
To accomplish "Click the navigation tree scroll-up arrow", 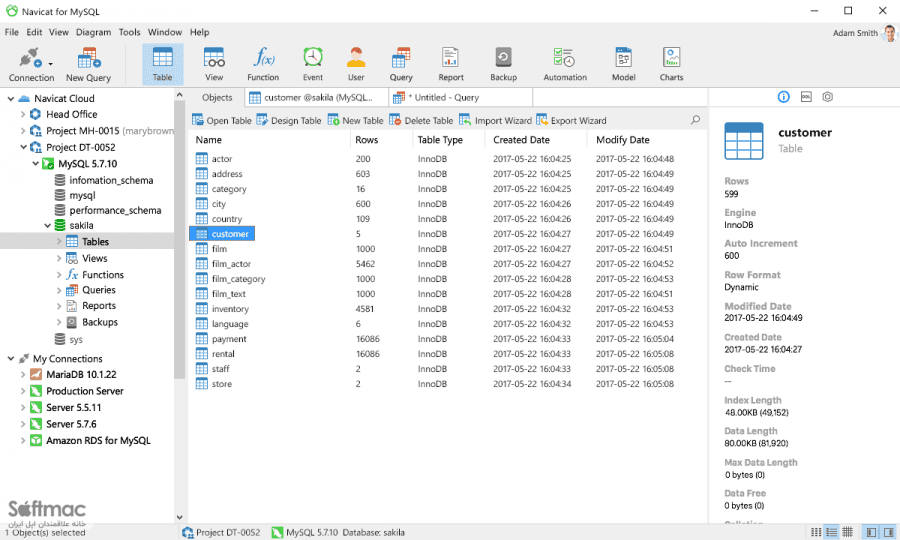I will coord(180,95).
